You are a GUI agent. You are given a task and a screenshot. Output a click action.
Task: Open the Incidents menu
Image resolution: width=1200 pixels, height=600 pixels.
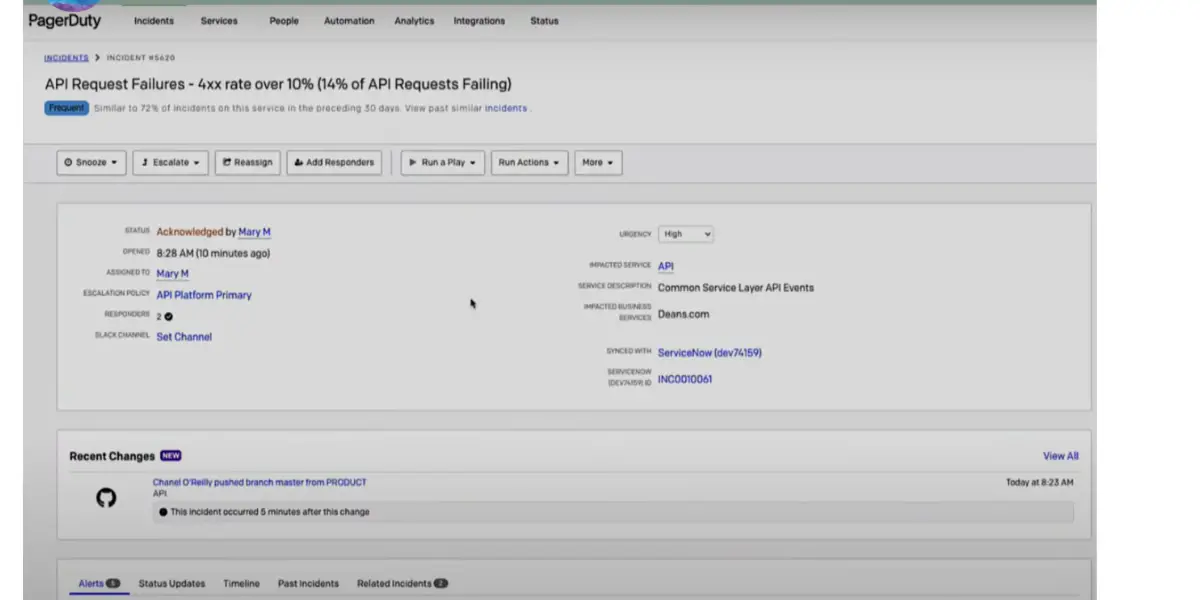point(154,21)
